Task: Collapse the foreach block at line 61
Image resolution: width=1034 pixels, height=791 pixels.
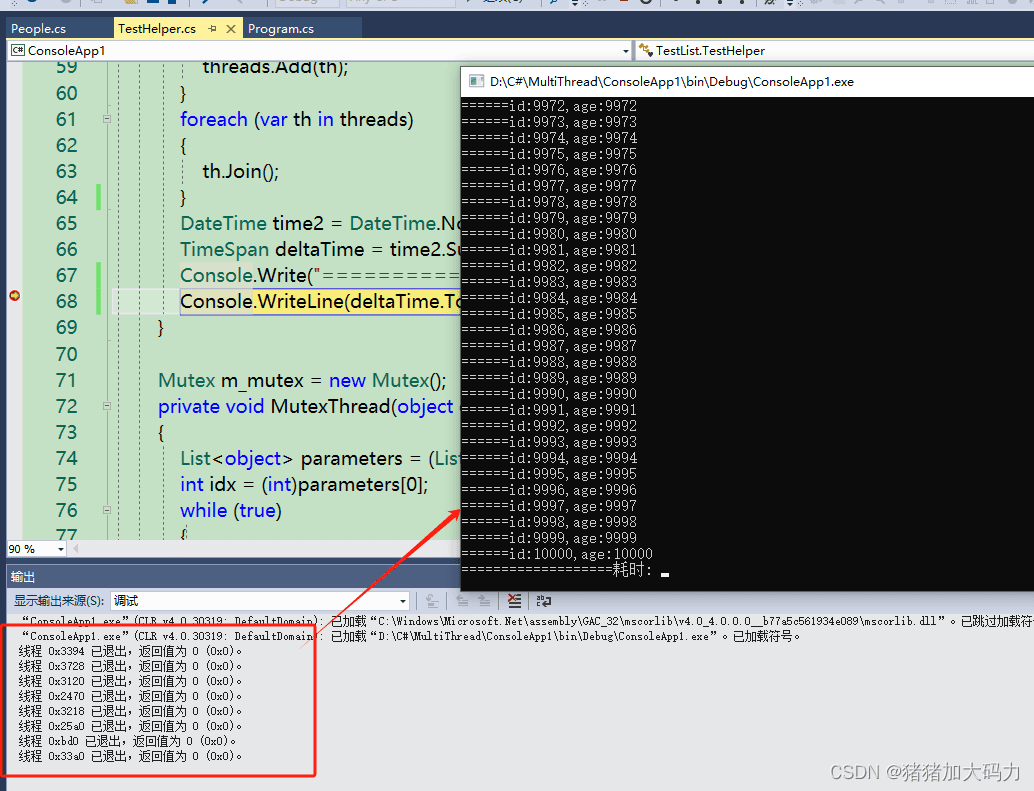Action: 107,119
